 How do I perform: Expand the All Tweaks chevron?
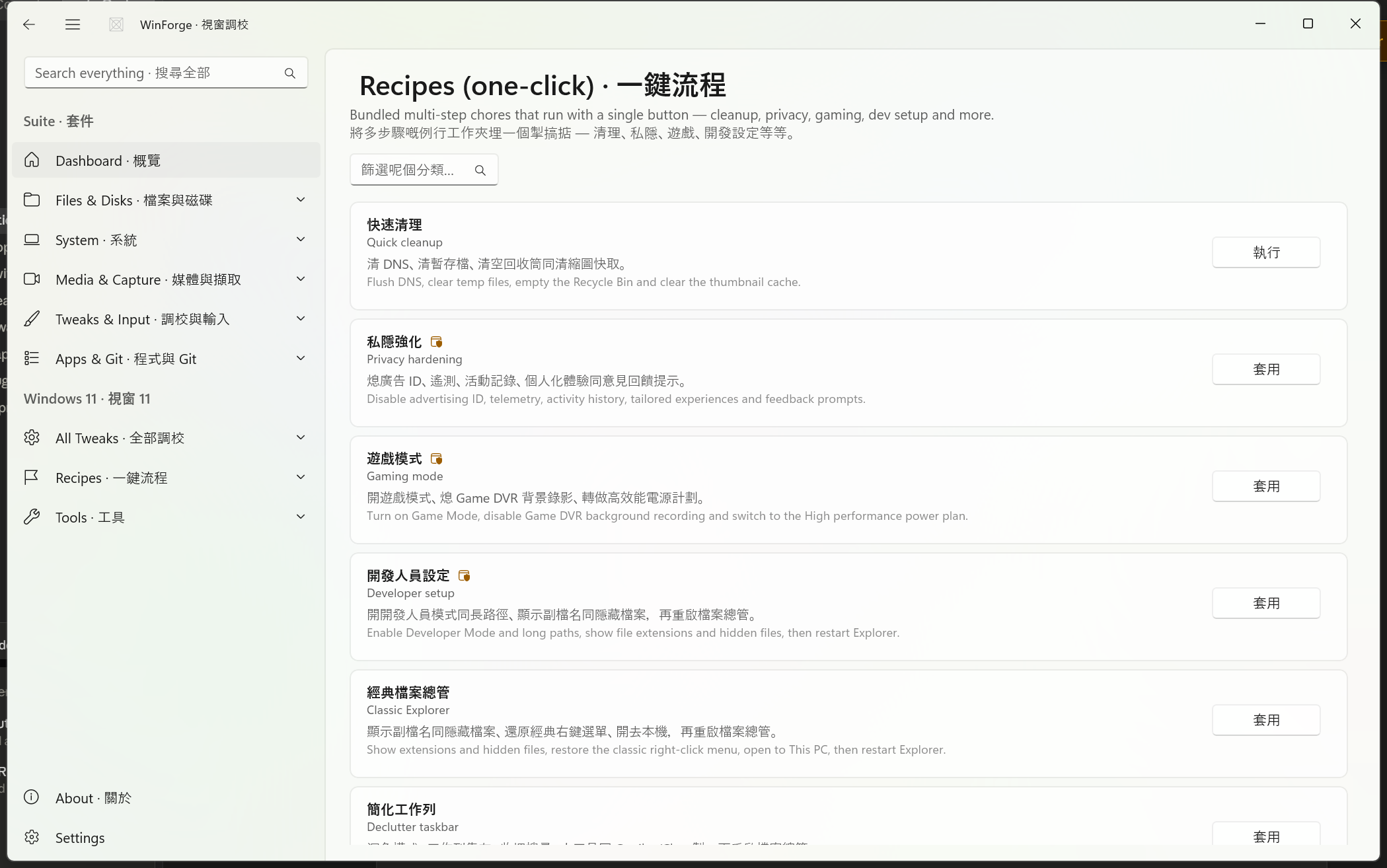pyautogui.click(x=301, y=437)
